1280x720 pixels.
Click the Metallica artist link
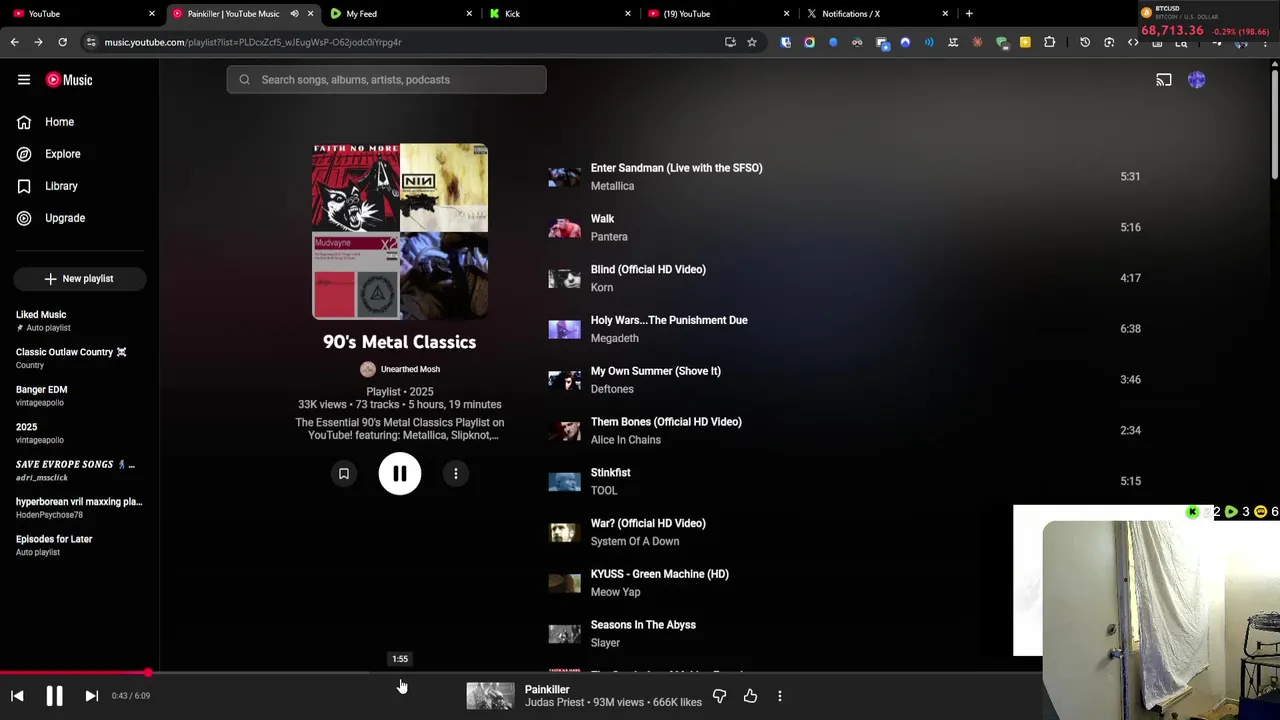coord(612,186)
